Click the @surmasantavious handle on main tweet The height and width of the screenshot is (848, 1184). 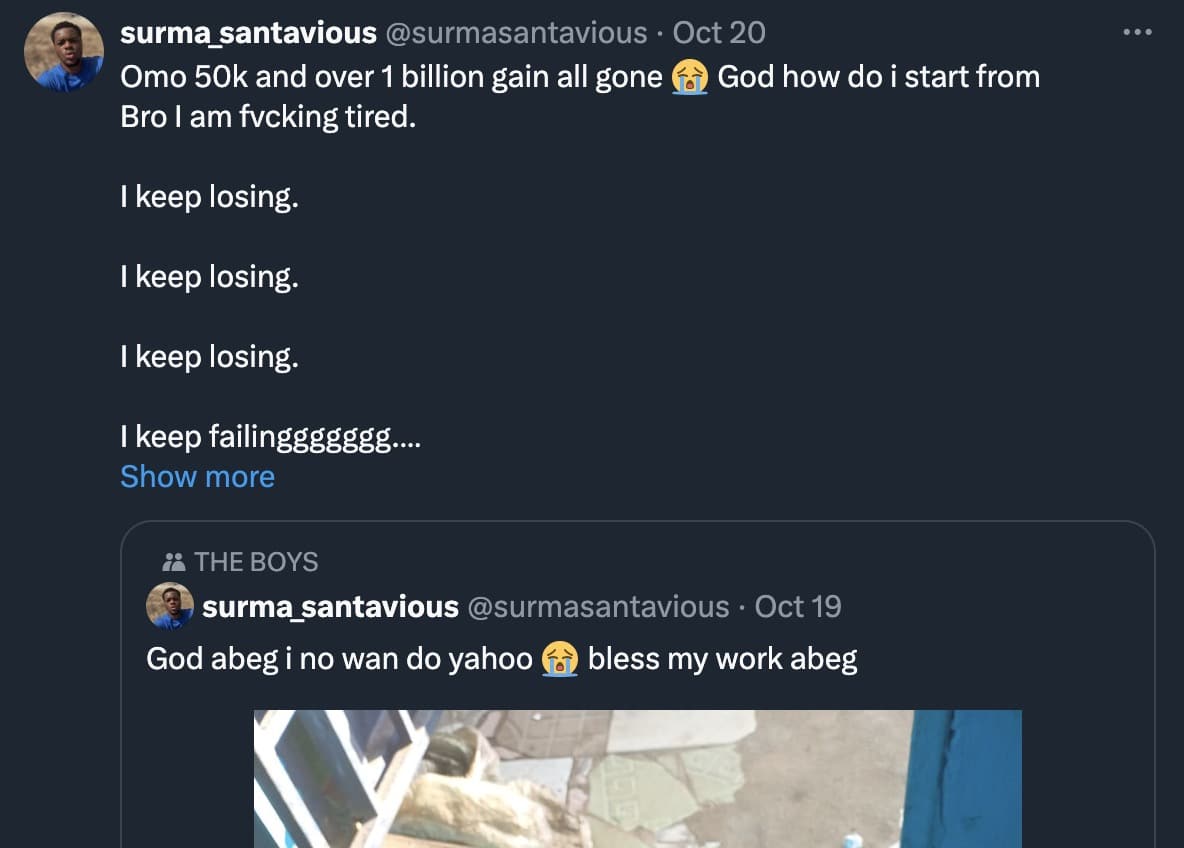(515, 33)
